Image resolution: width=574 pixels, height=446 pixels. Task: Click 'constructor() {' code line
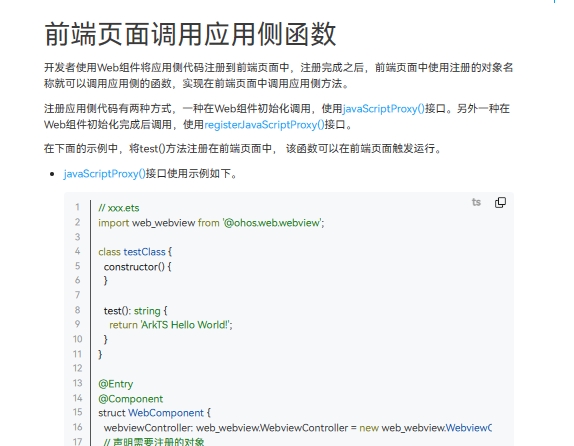tap(138, 267)
